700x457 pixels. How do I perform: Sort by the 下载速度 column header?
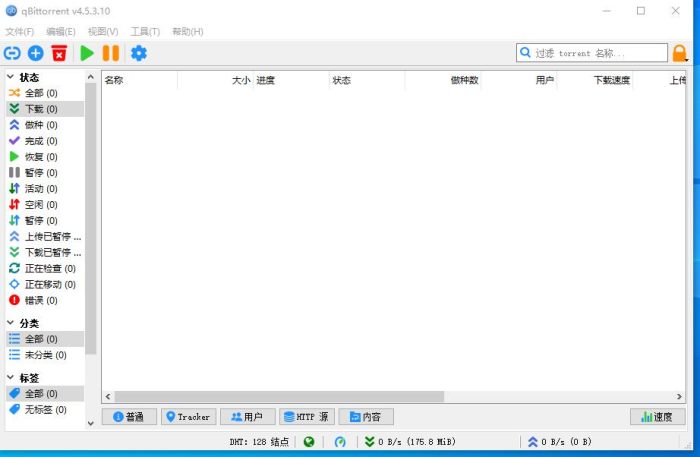click(595, 80)
